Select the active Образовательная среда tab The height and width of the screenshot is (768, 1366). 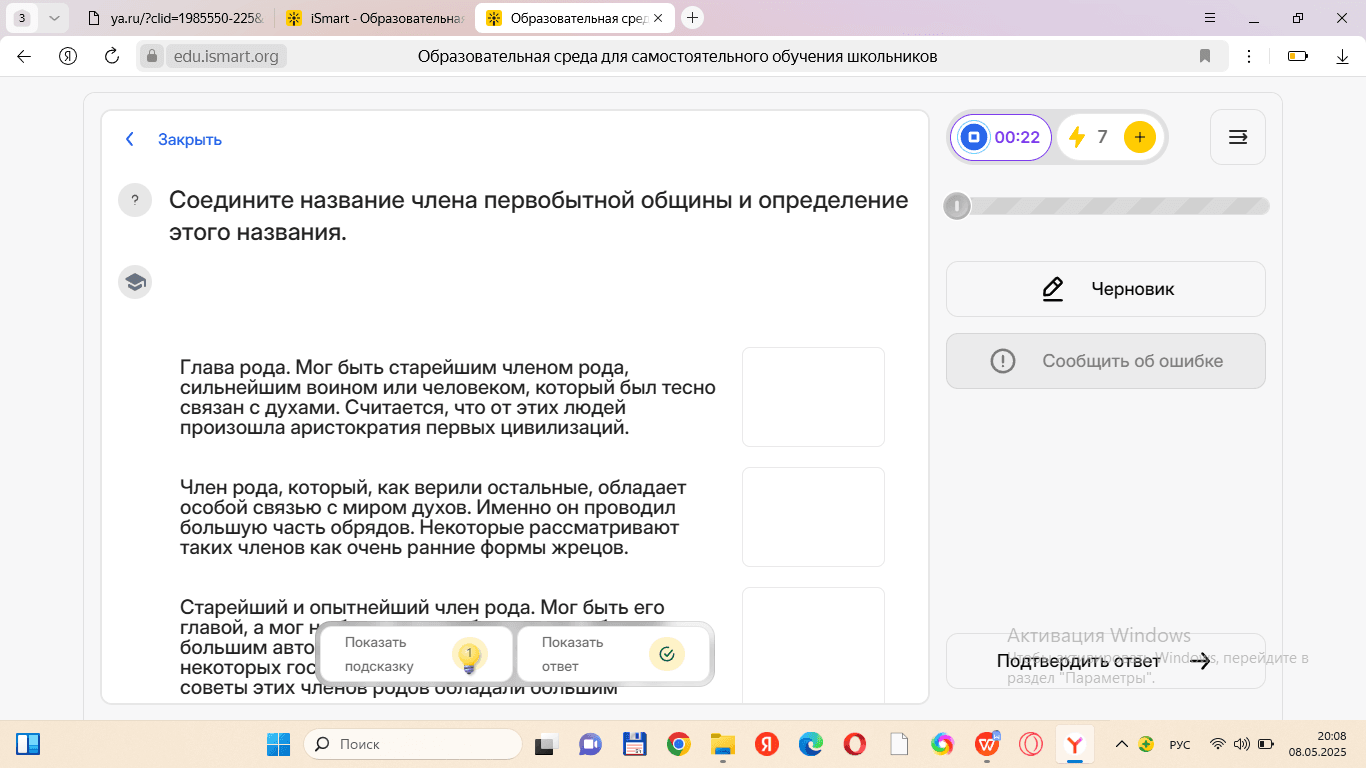point(575,18)
